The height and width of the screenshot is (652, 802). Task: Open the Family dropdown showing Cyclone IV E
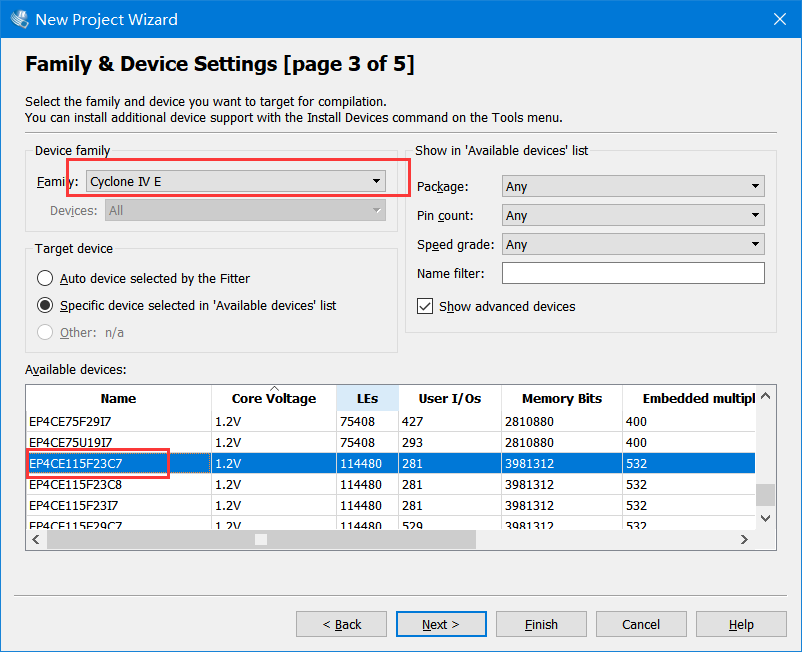[x=377, y=181]
